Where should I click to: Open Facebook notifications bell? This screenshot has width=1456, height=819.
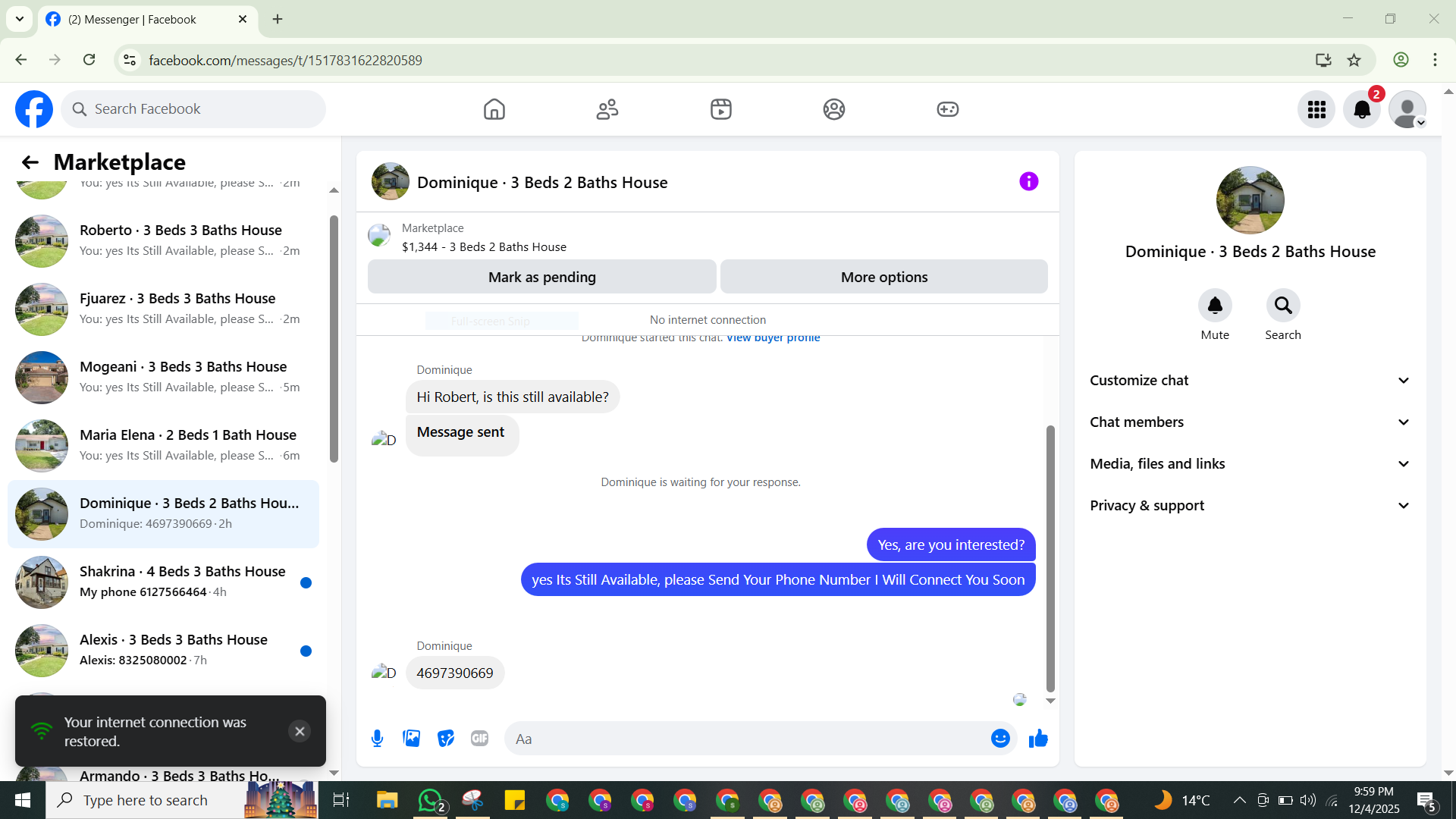[x=1361, y=110]
